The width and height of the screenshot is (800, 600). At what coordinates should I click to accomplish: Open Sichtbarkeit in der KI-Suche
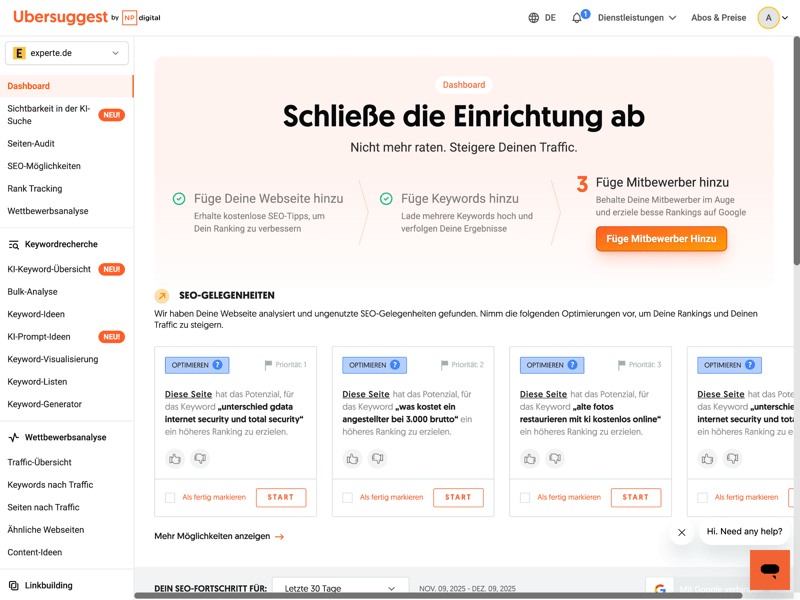pyautogui.click(x=66, y=115)
